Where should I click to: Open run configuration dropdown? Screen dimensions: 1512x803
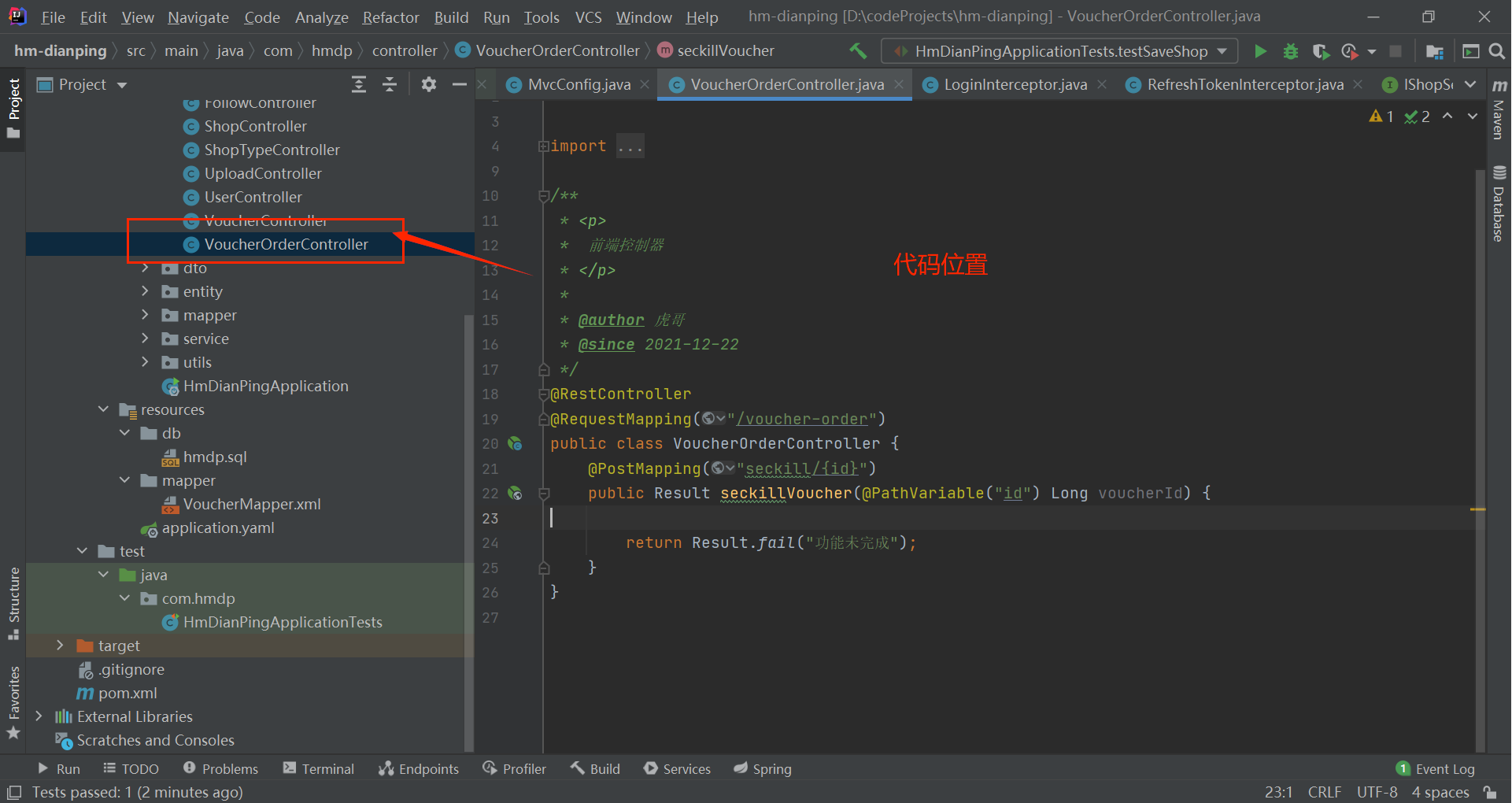[1059, 51]
